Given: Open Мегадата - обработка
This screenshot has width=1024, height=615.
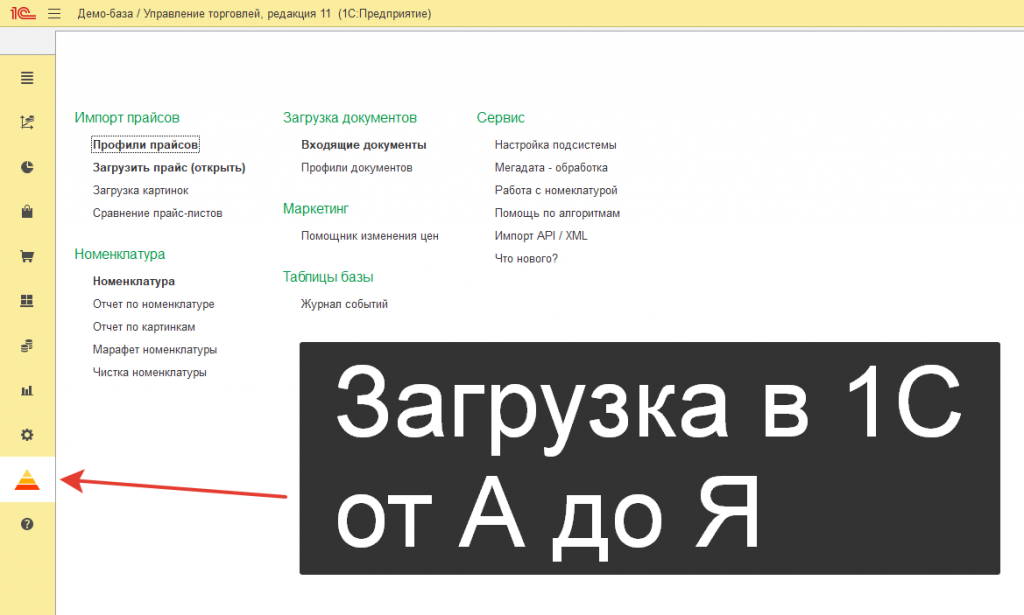Looking at the screenshot, I should (551, 168).
